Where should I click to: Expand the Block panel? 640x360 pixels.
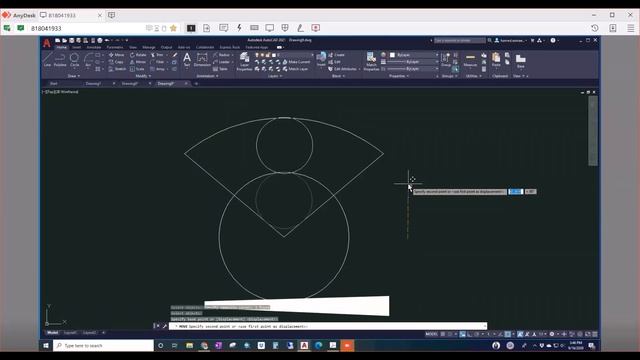tap(338, 76)
